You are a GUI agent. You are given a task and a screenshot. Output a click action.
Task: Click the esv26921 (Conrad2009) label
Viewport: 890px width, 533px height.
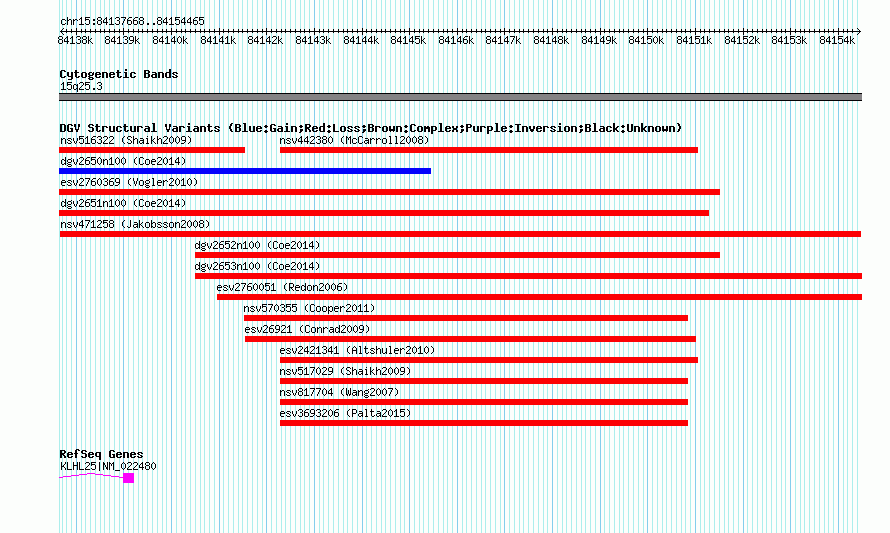[307, 329]
